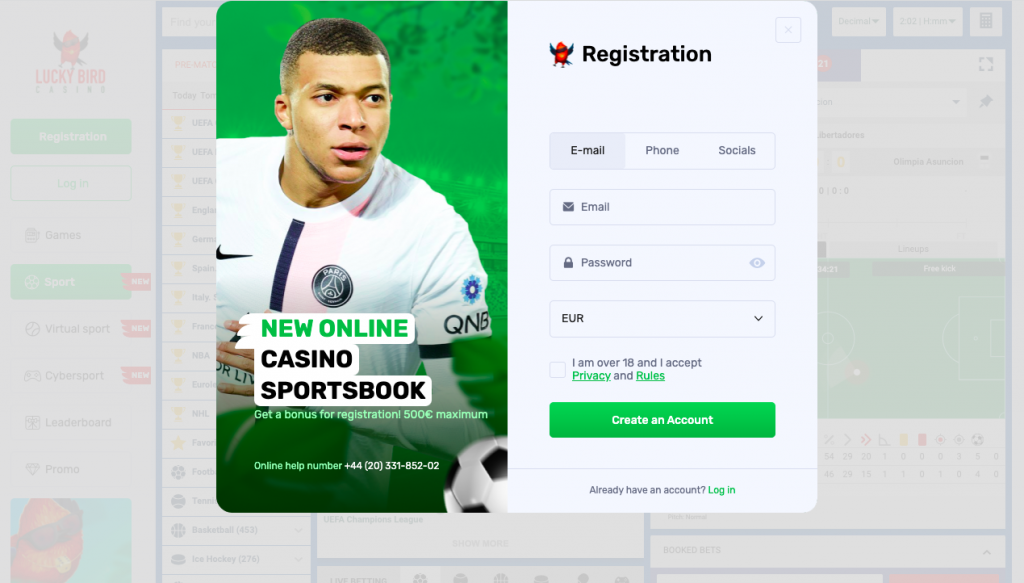Open the bet calculator icon
Image resolution: width=1024 pixels, height=583 pixels.
(986, 22)
